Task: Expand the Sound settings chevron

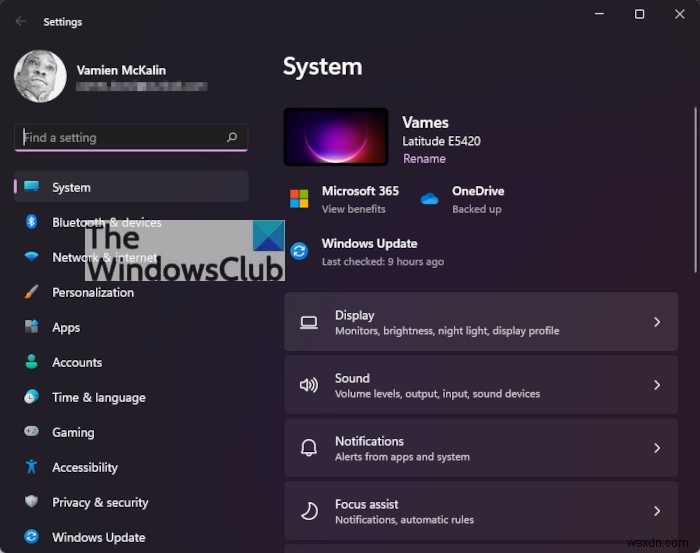Action: tap(657, 385)
